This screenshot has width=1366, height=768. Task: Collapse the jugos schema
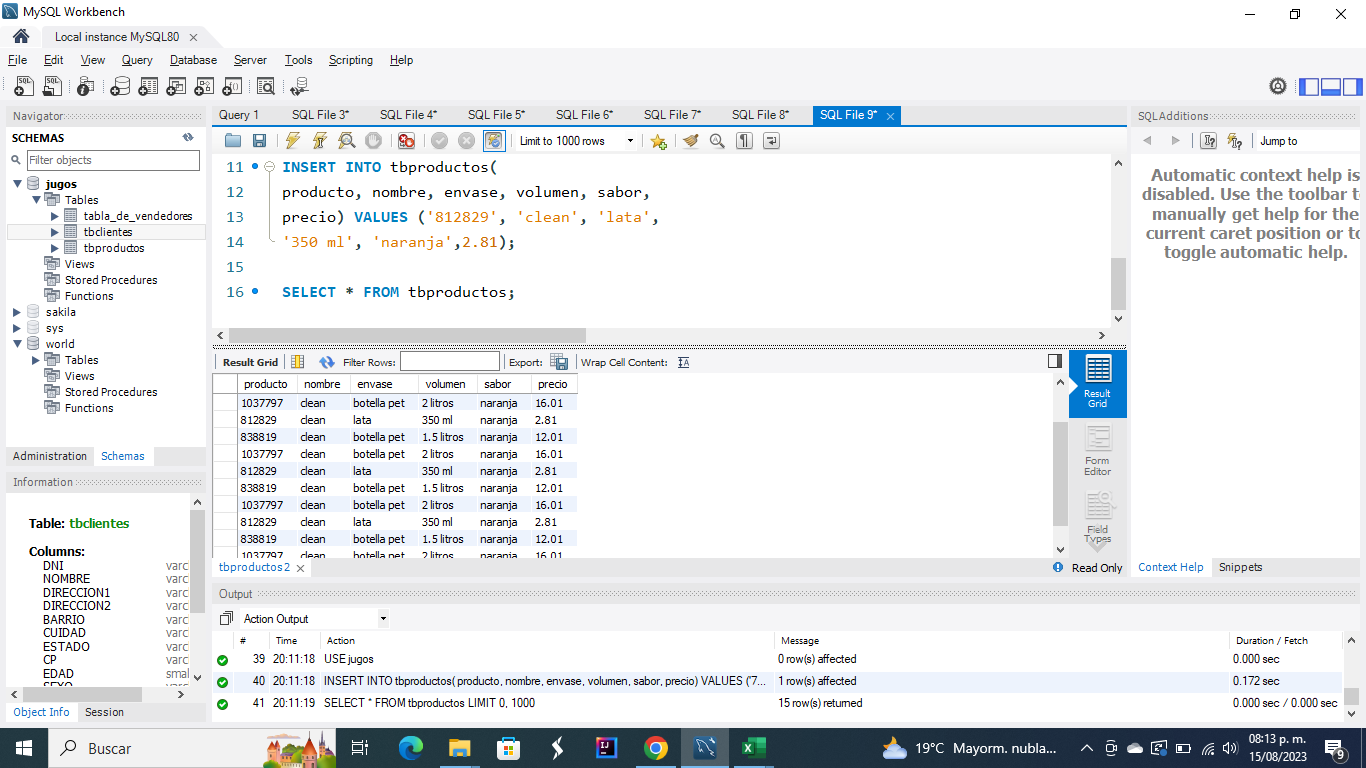[x=18, y=184]
